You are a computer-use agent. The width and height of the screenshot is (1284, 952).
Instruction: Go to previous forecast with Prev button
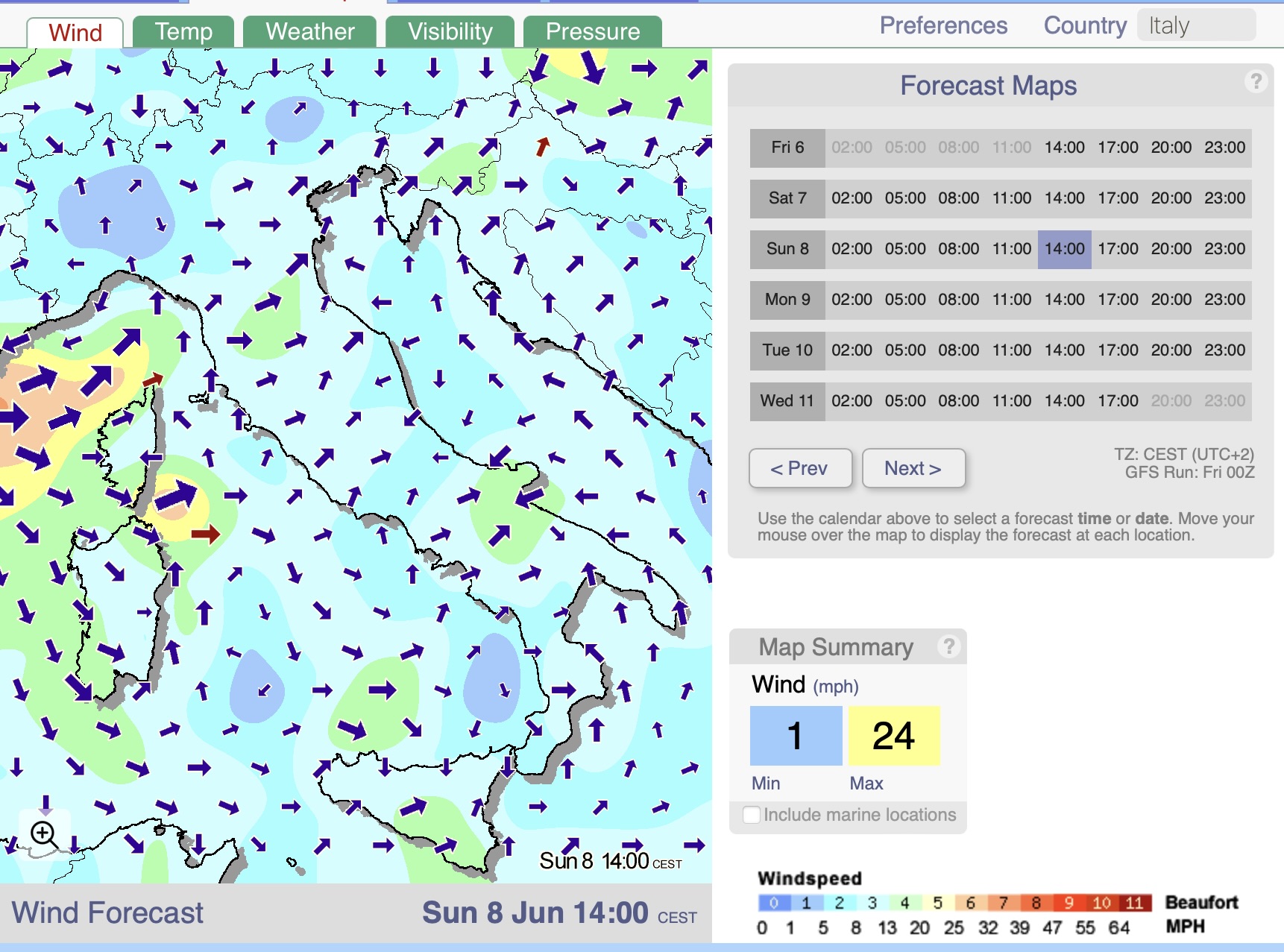point(800,468)
